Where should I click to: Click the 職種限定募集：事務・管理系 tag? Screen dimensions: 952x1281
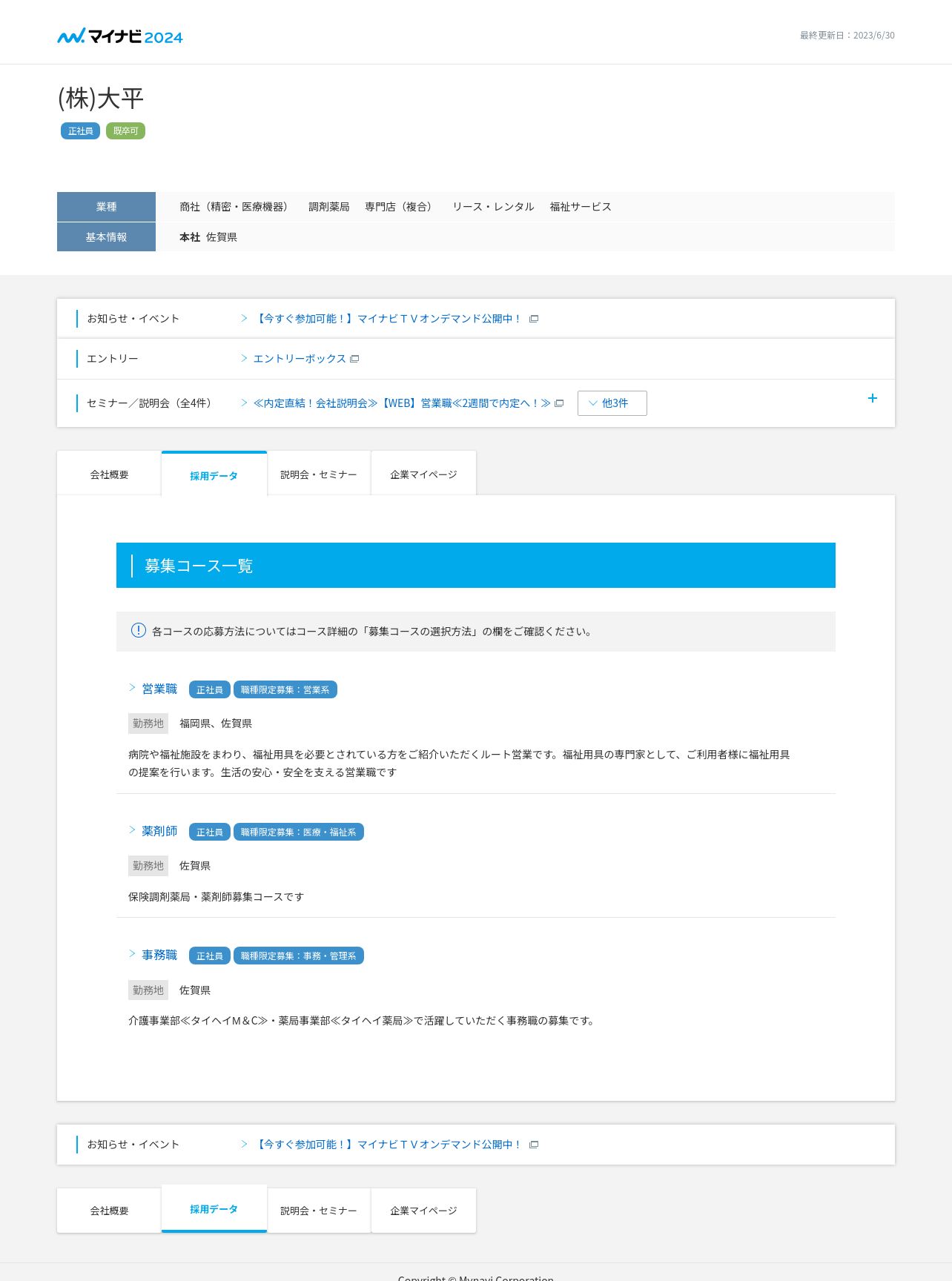[299, 956]
